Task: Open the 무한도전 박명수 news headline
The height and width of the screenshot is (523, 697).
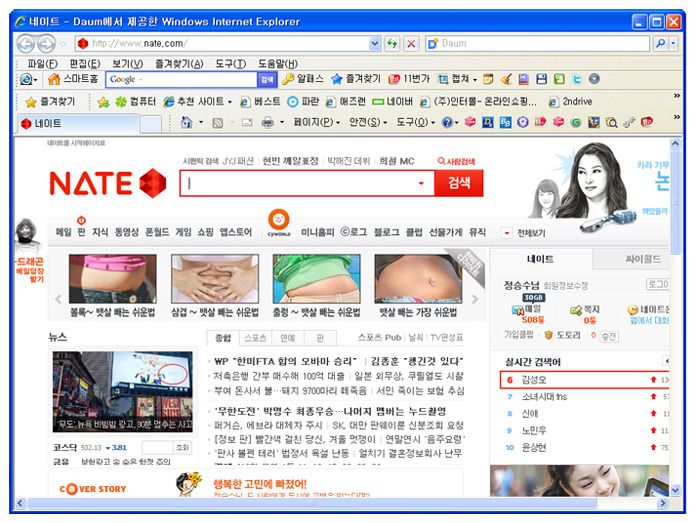Action: 330,411
